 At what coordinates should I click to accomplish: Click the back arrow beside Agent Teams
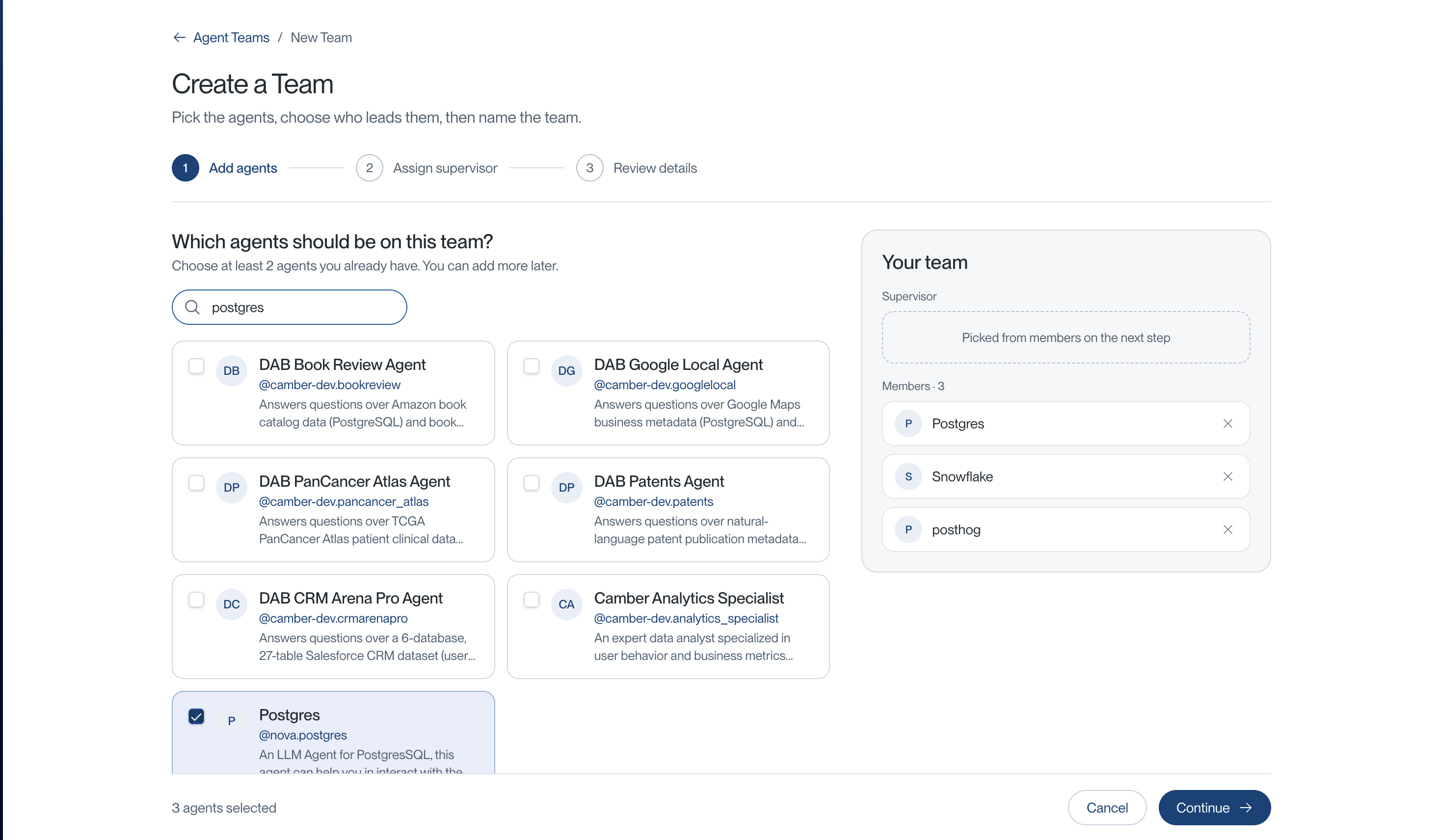pyautogui.click(x=180, y=38)
